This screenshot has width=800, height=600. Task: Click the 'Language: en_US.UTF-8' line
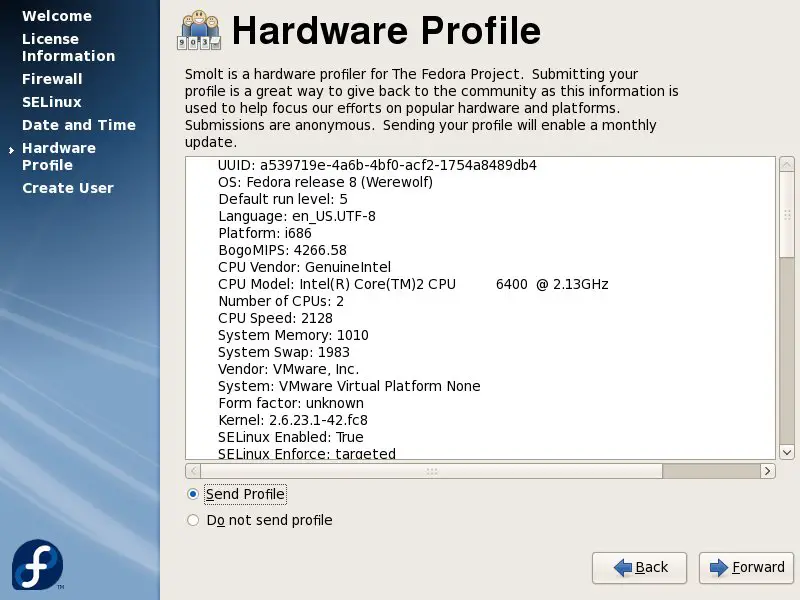coord(296,216)
